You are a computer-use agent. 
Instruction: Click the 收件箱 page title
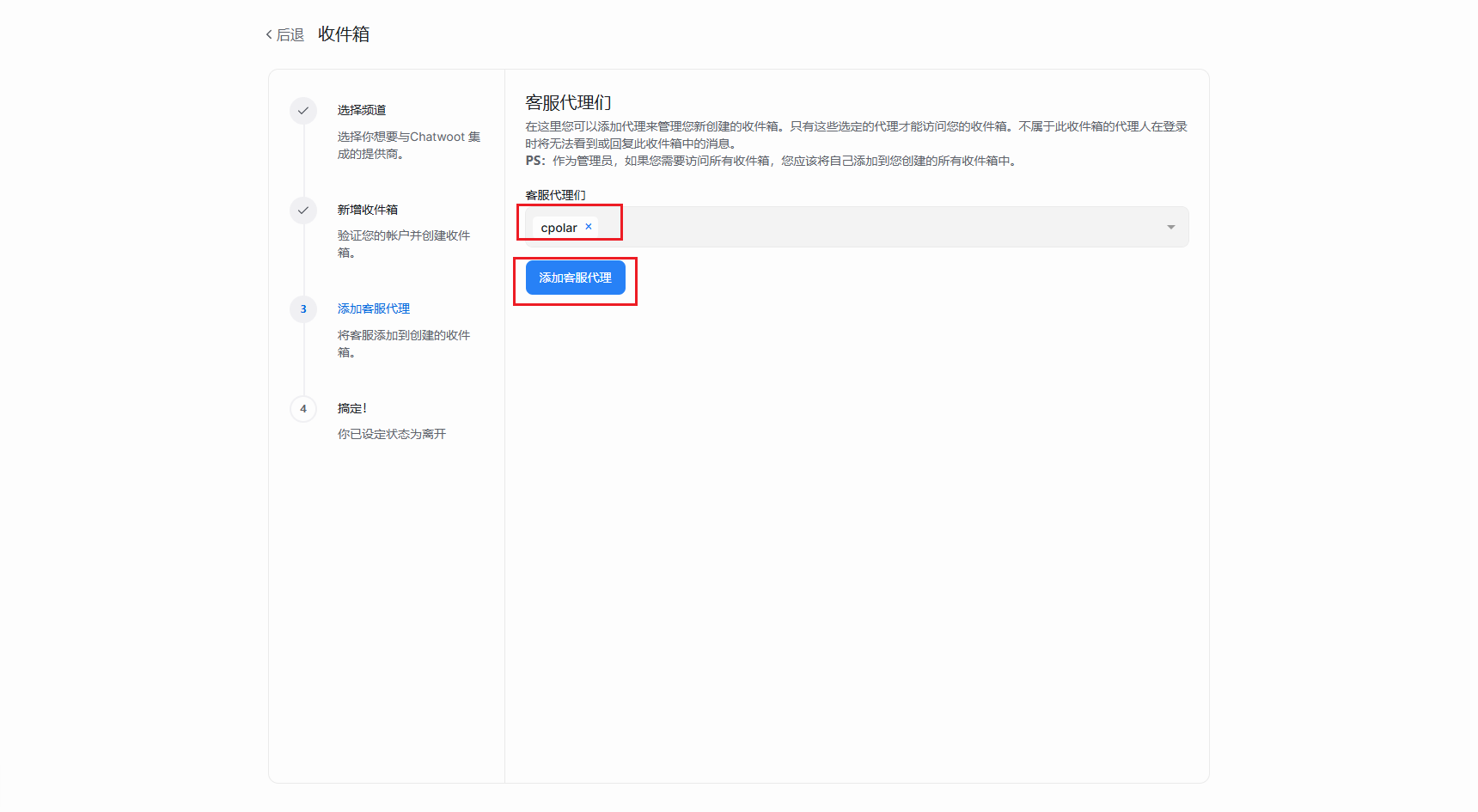pos(344,34)
